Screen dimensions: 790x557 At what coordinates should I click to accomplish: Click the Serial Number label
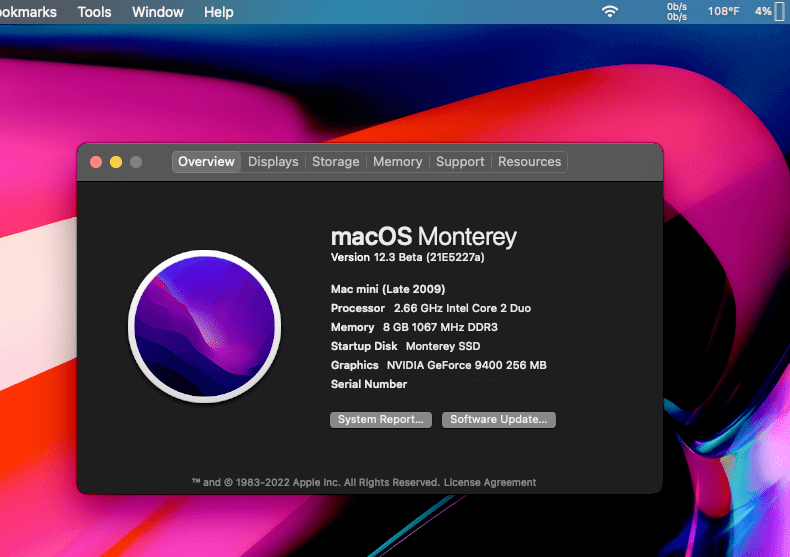coord(369,384)
